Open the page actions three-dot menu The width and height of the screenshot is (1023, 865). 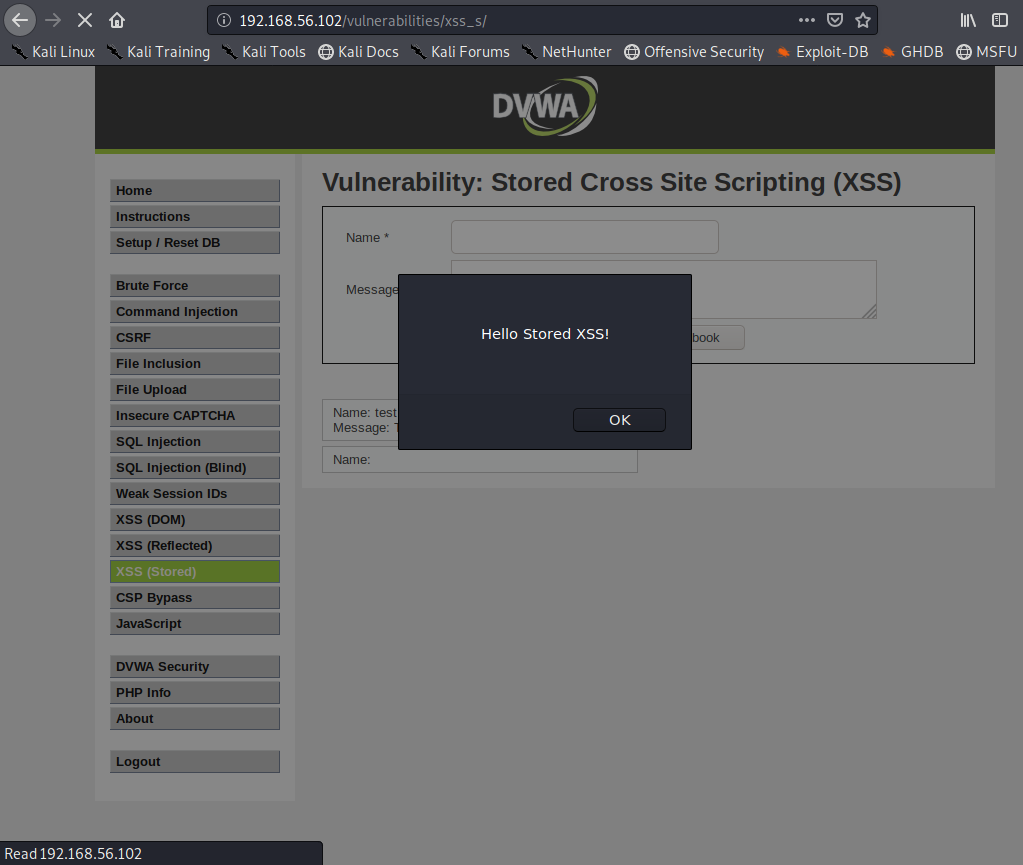[x=806, y=20]
